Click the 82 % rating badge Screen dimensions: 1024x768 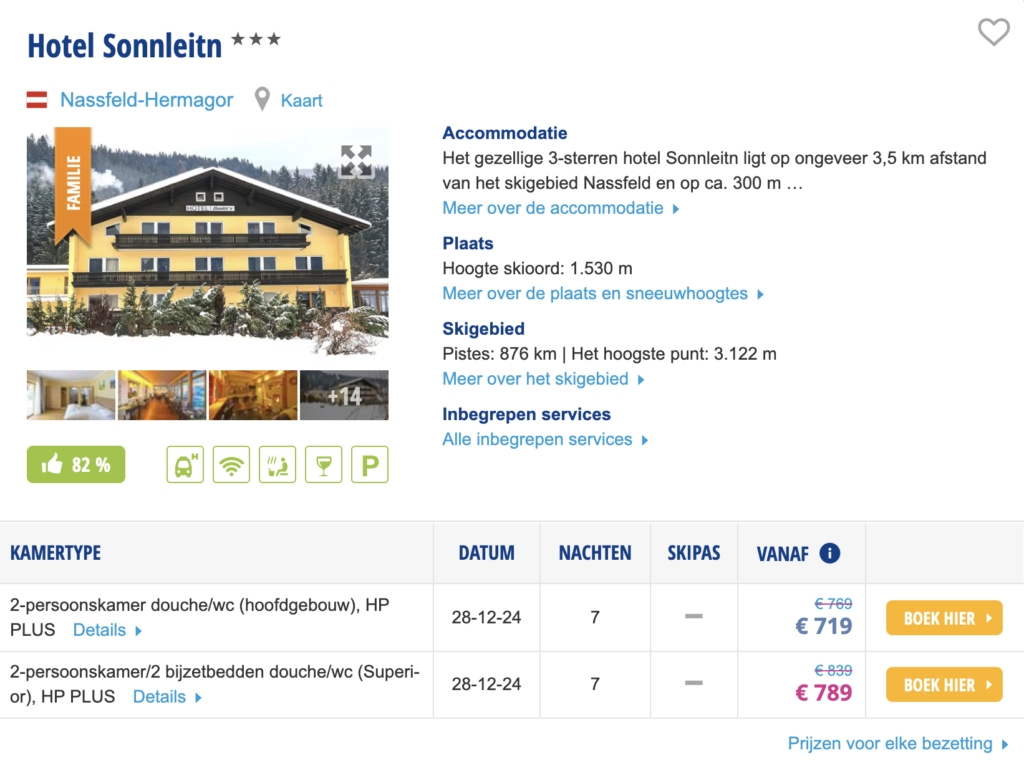(76, 465)
